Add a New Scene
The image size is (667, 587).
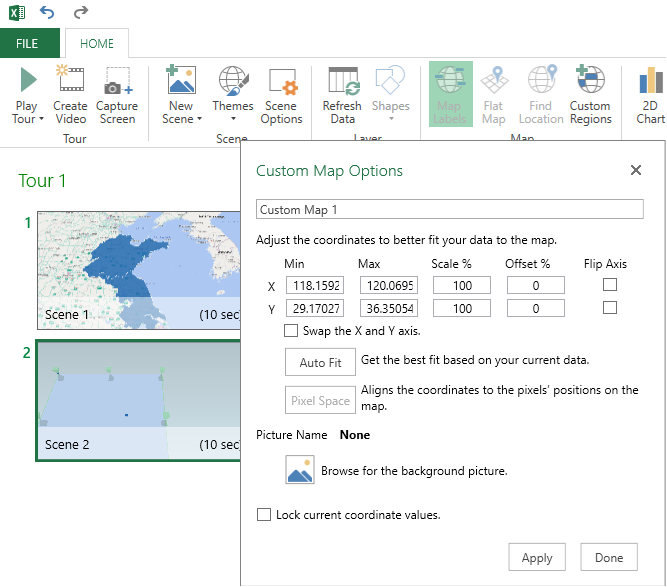[181, 80]
